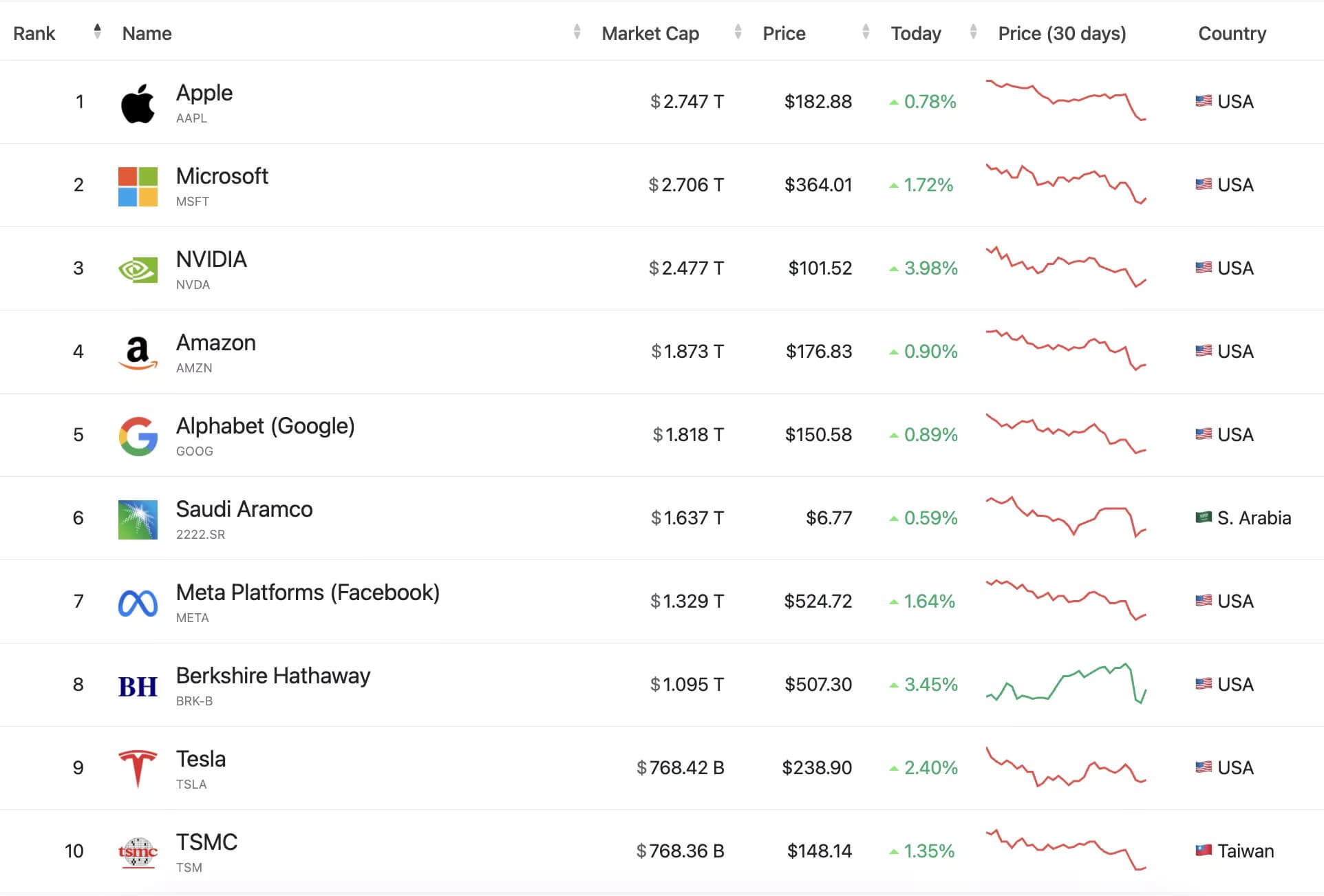This screenshot has height=896, width=1324.
Task: Click the Country column header
Action: click(1232, 33)
